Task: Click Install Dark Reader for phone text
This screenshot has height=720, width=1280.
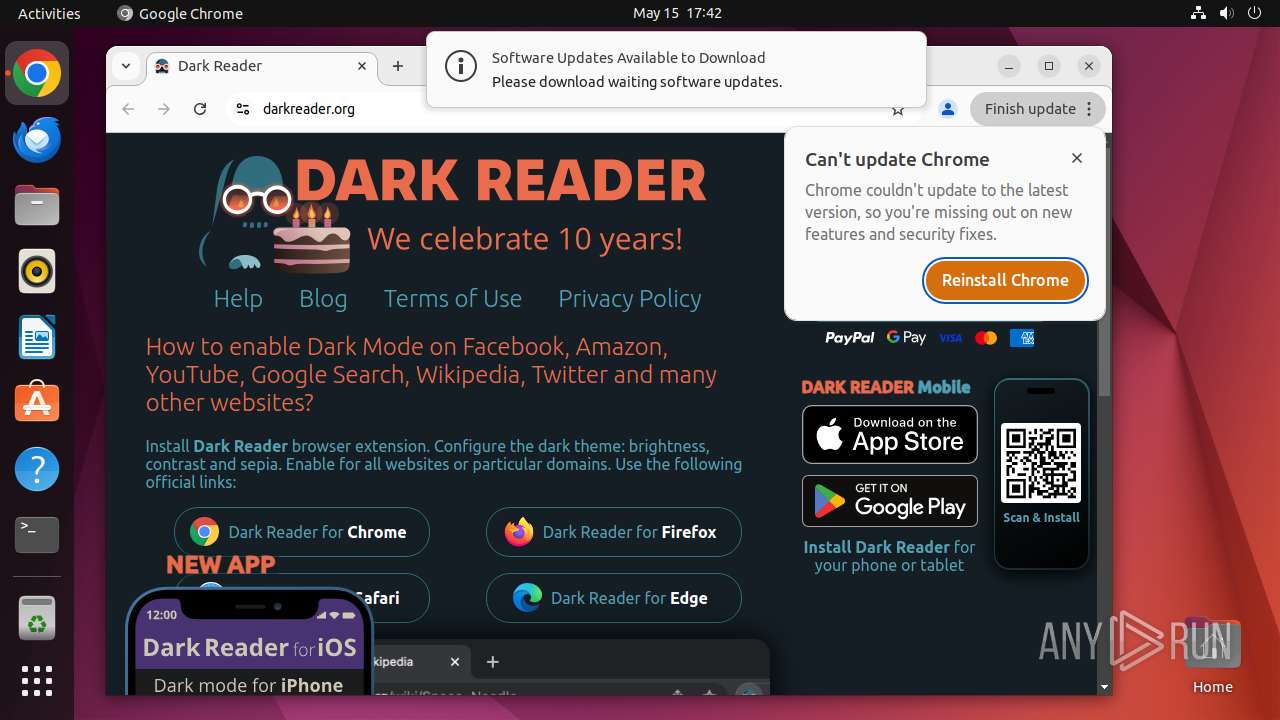Action: (889, 556)
